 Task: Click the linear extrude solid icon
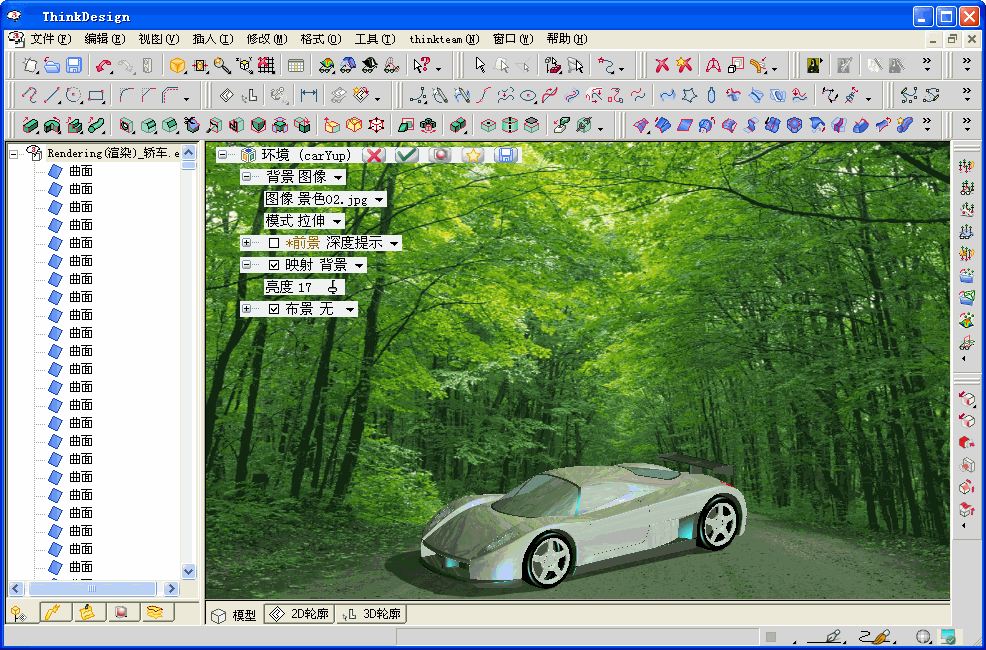(30, 125)
